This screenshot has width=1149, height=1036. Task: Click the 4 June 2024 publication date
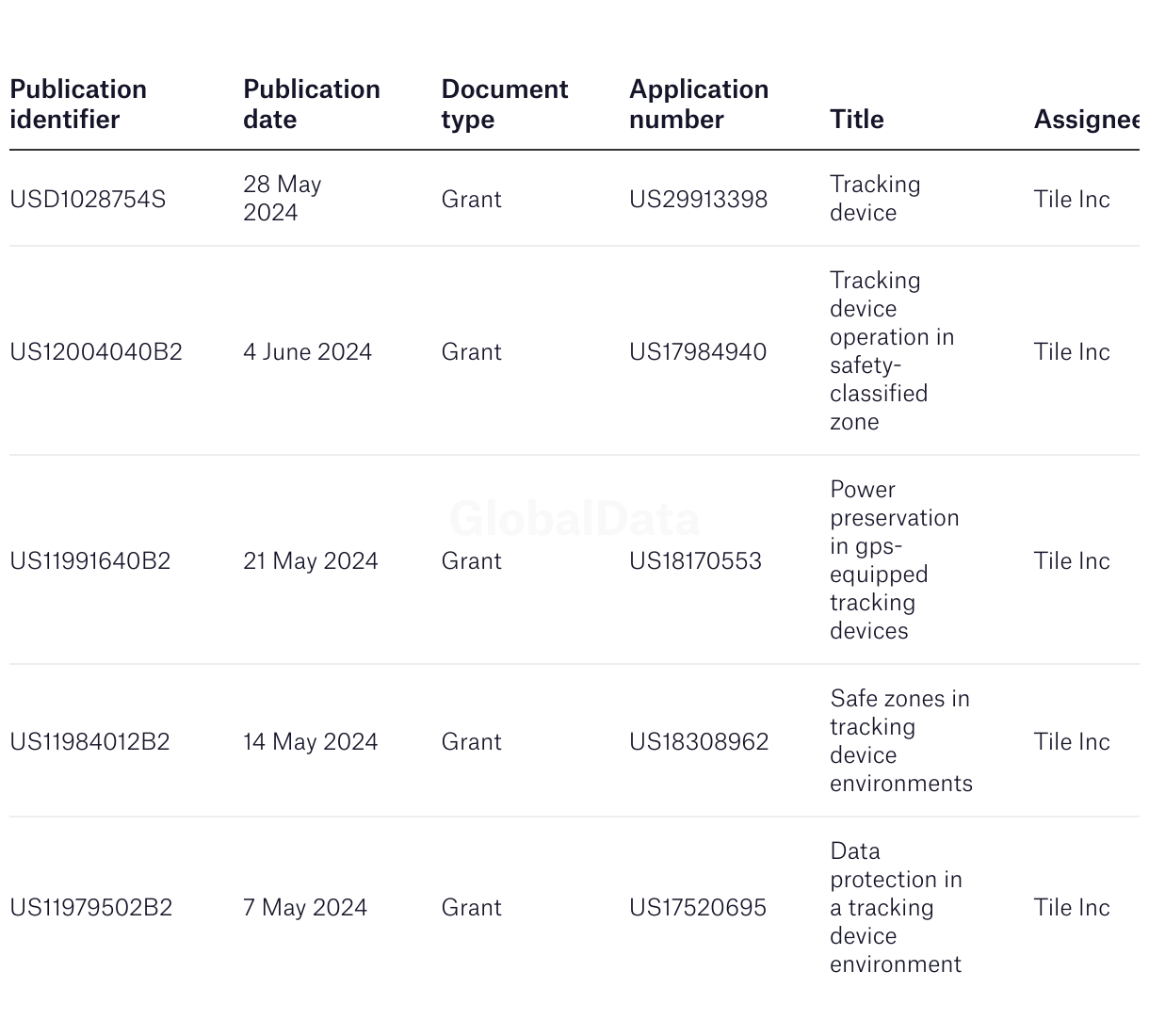(307, 352)
